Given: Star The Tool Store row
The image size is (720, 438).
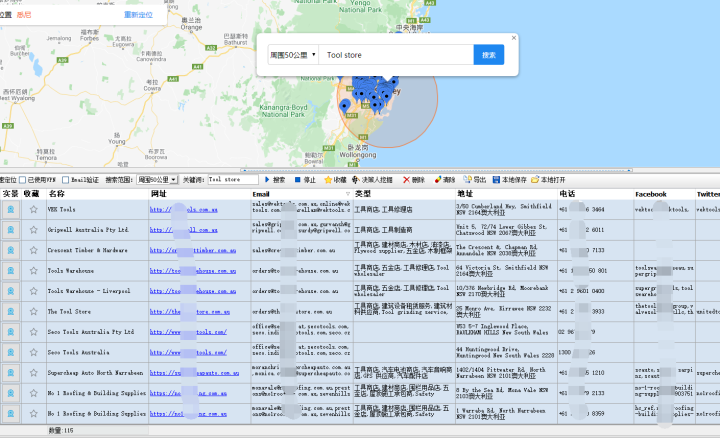Looking at the screenshot, I should tap(34, 311).
